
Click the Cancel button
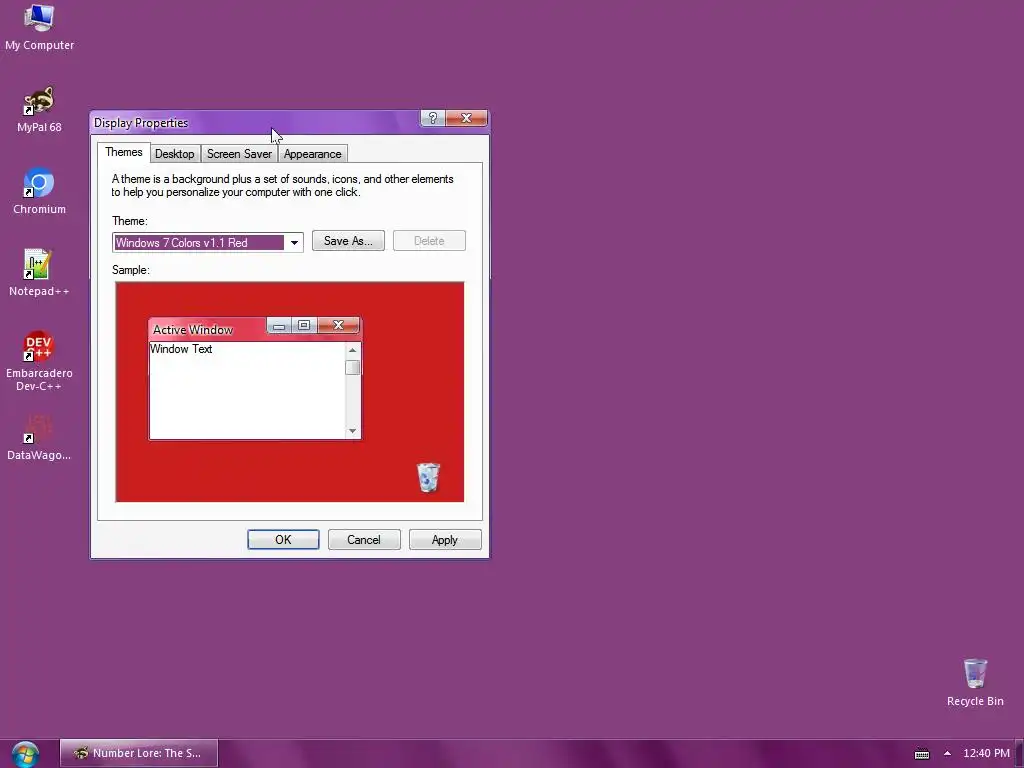tap(364, 539)
